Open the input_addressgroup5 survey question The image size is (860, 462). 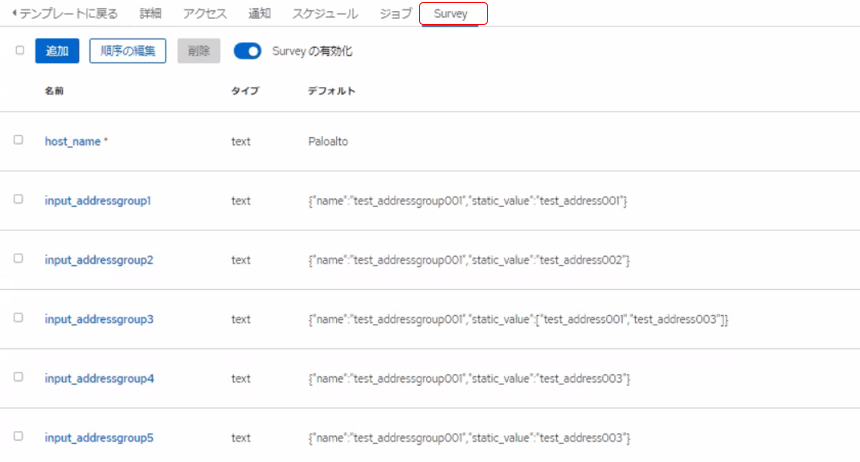(98, 437)
